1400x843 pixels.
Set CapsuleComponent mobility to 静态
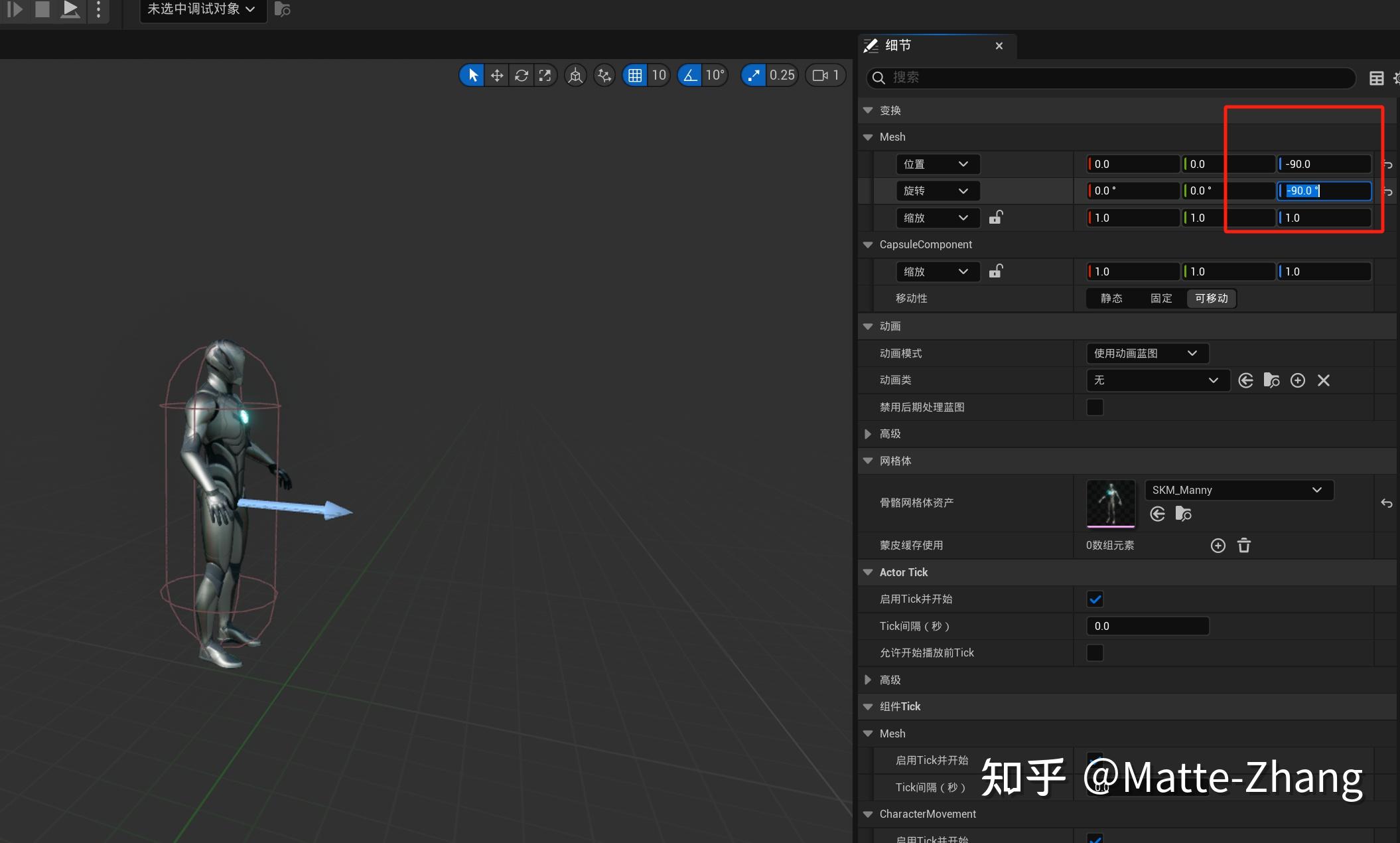point(1111,298)
